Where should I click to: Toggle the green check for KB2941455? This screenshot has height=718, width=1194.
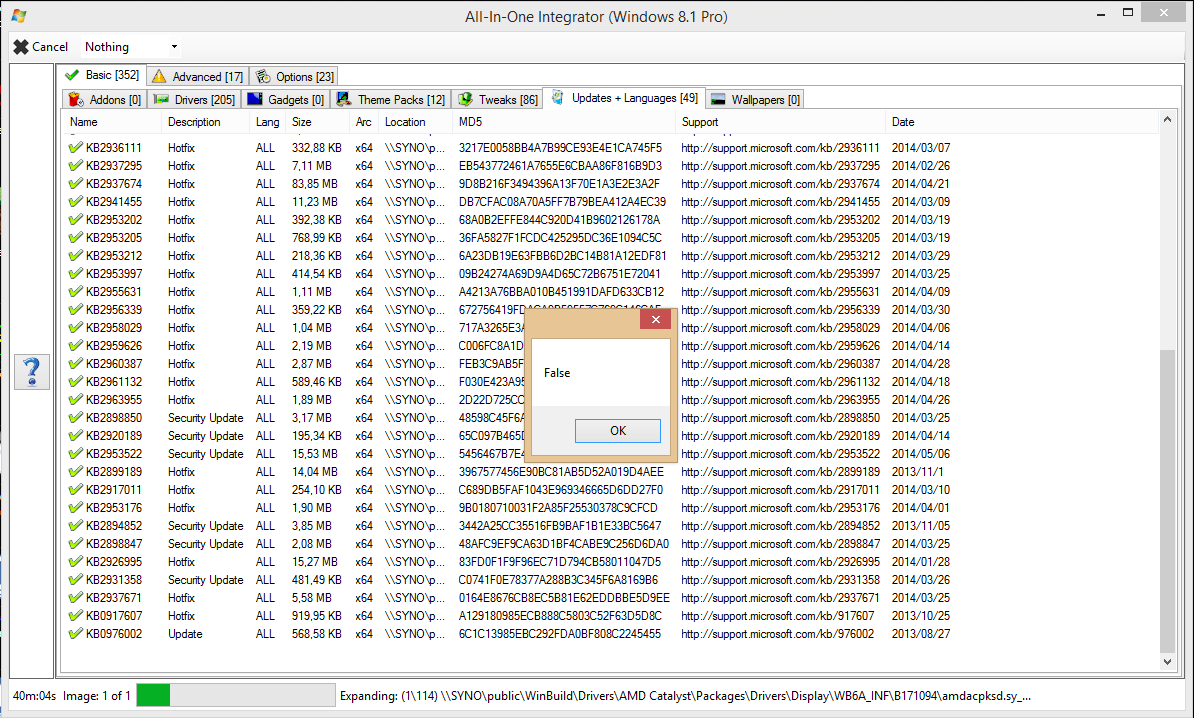pyautogui.click(x=75, y=202)
